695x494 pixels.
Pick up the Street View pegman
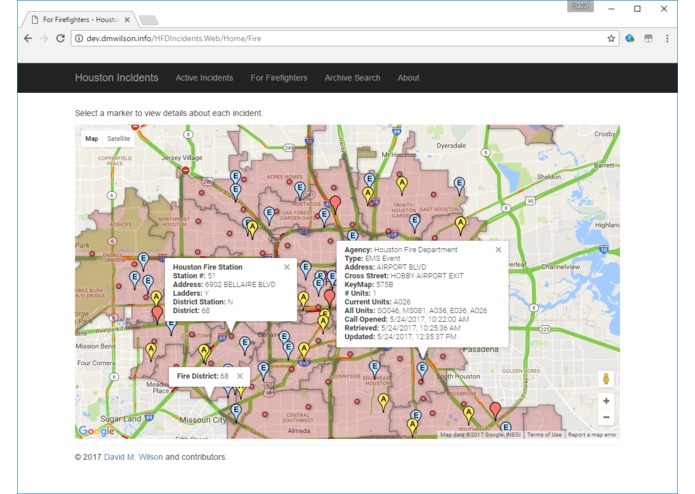pyautogui.click(x=606, y=379)
